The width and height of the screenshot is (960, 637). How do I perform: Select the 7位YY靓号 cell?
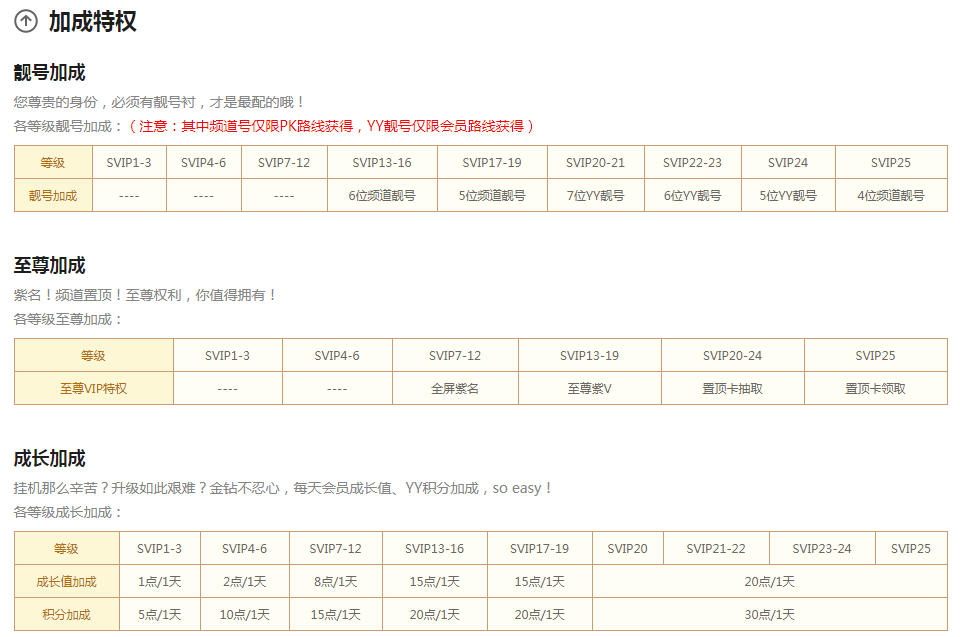click(595, 195)
